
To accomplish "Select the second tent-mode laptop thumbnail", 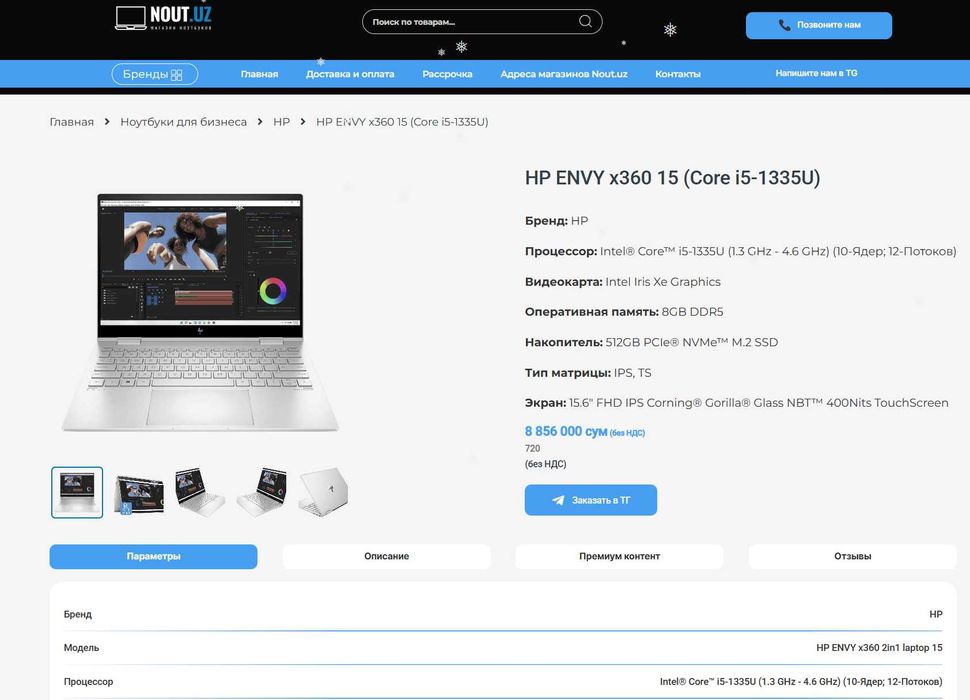I will (x=139, y=492).
